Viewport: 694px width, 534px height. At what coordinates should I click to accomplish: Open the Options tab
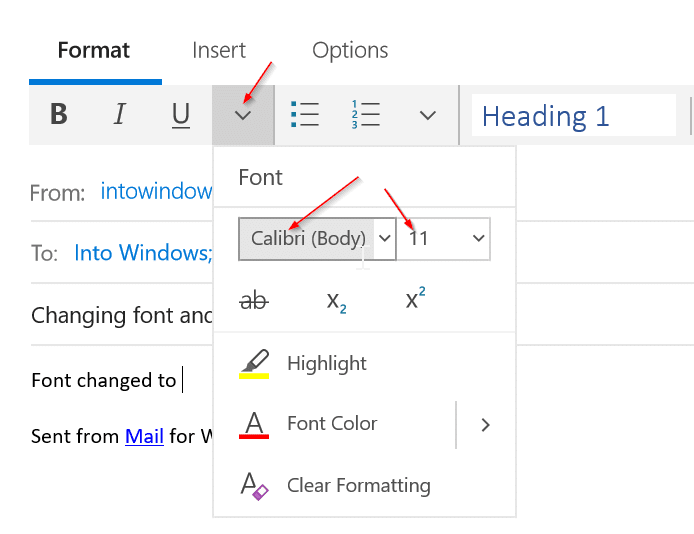tap(350, 50)
